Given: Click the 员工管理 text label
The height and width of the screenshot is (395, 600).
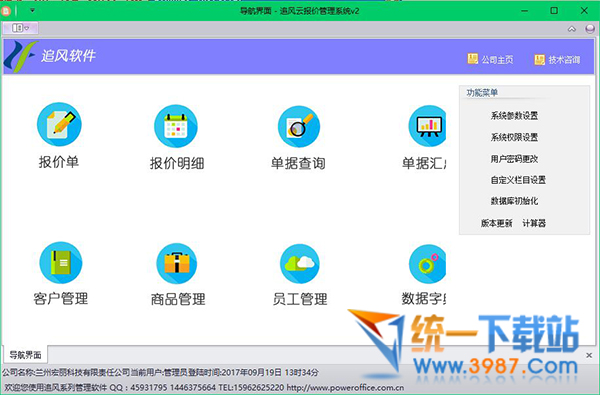Looking at the screenshot, I should pos(300,299).
